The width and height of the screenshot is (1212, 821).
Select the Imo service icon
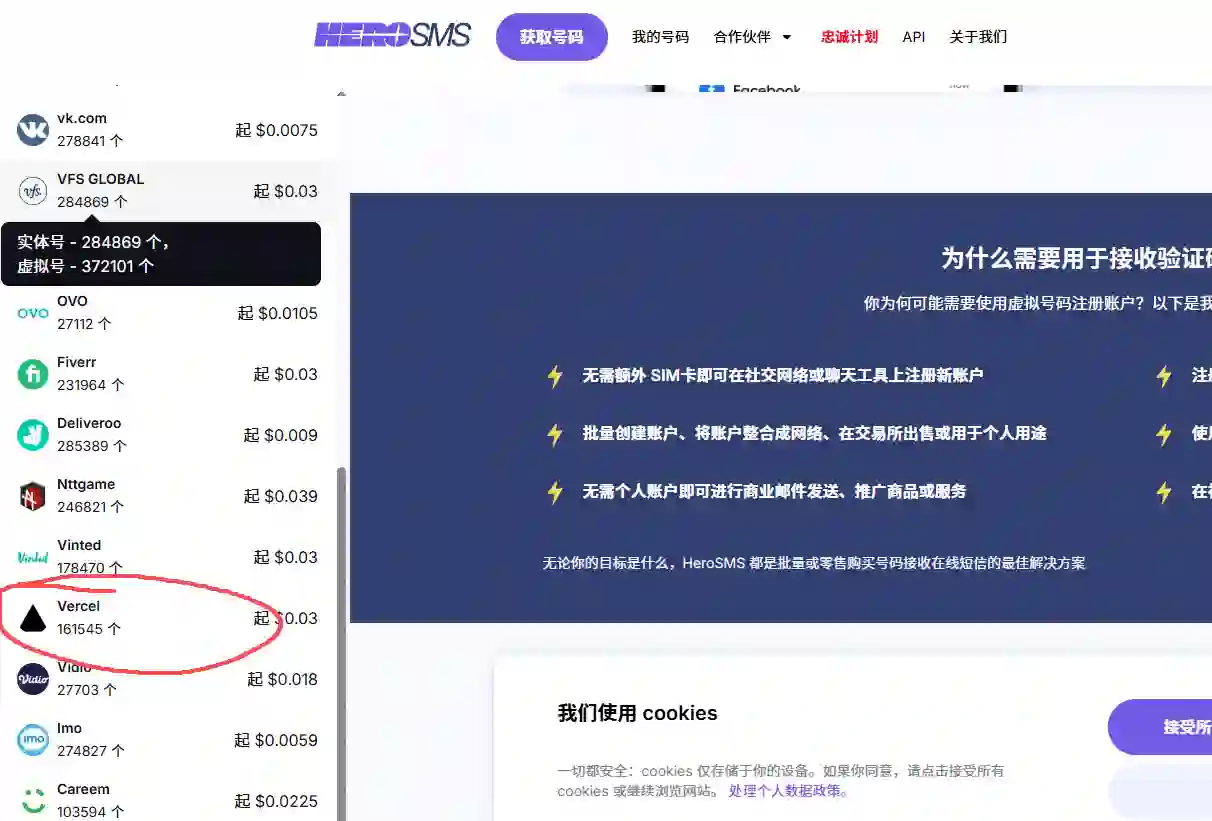(32, 739)
